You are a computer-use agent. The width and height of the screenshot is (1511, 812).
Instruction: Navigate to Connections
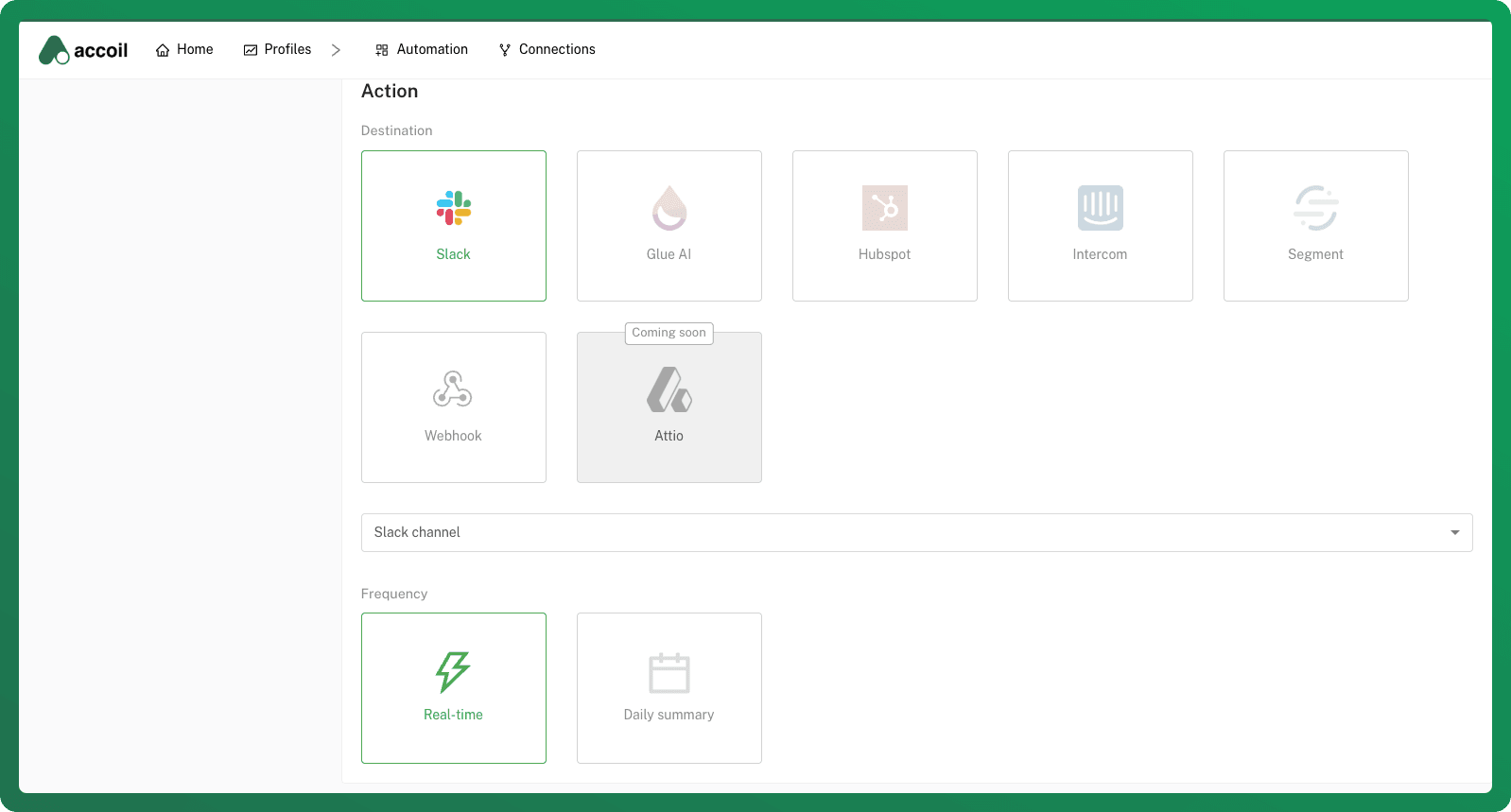pos(547,50)
